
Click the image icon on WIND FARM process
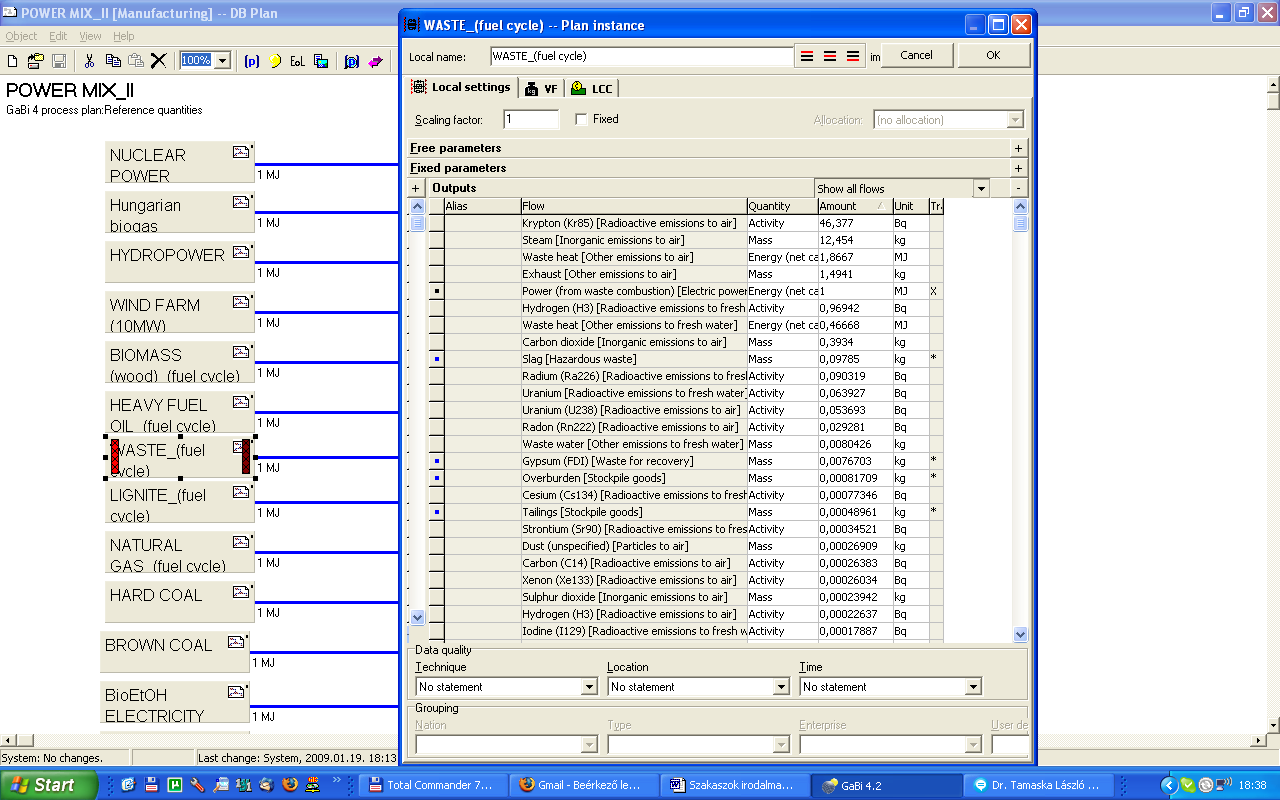click(x=241, y=302)
